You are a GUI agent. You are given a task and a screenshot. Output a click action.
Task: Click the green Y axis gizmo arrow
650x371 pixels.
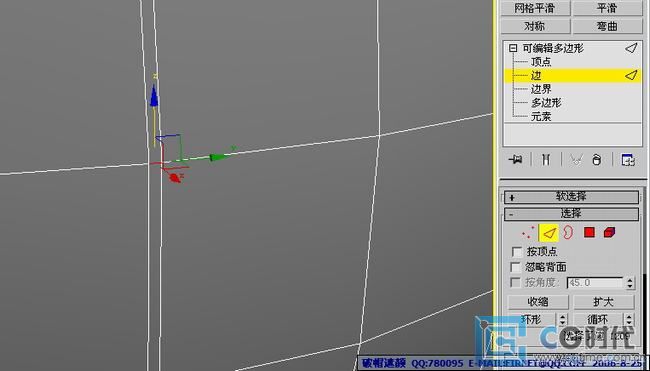pyautogui.click(x=218, y=157)
